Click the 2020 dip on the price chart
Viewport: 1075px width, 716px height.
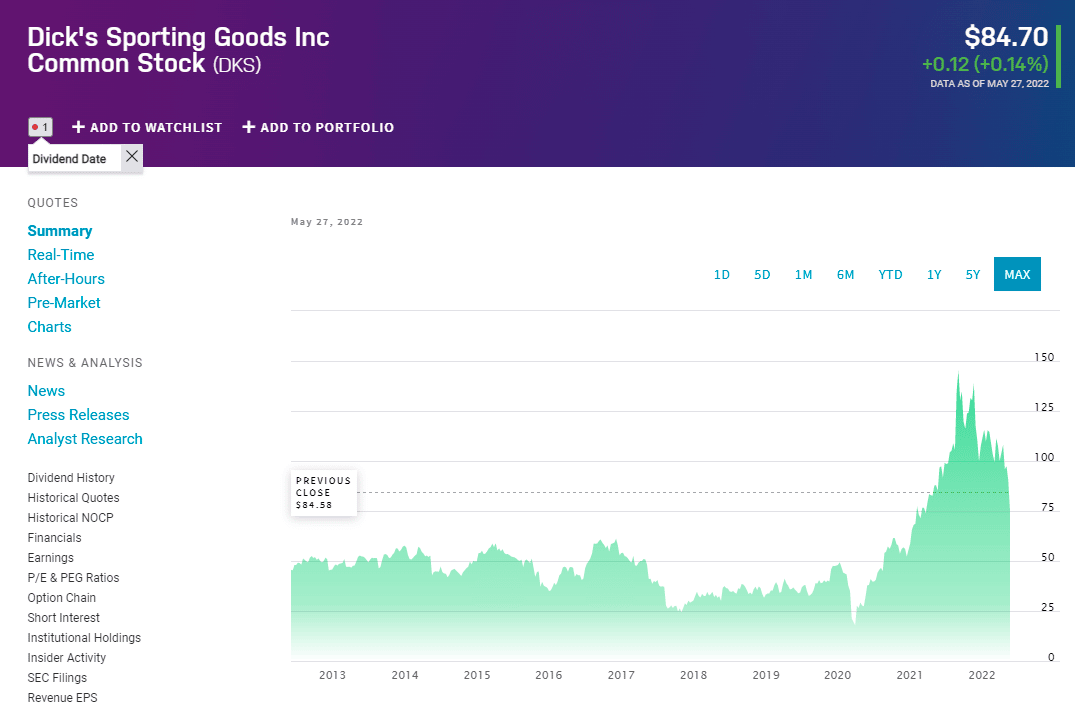854,621
